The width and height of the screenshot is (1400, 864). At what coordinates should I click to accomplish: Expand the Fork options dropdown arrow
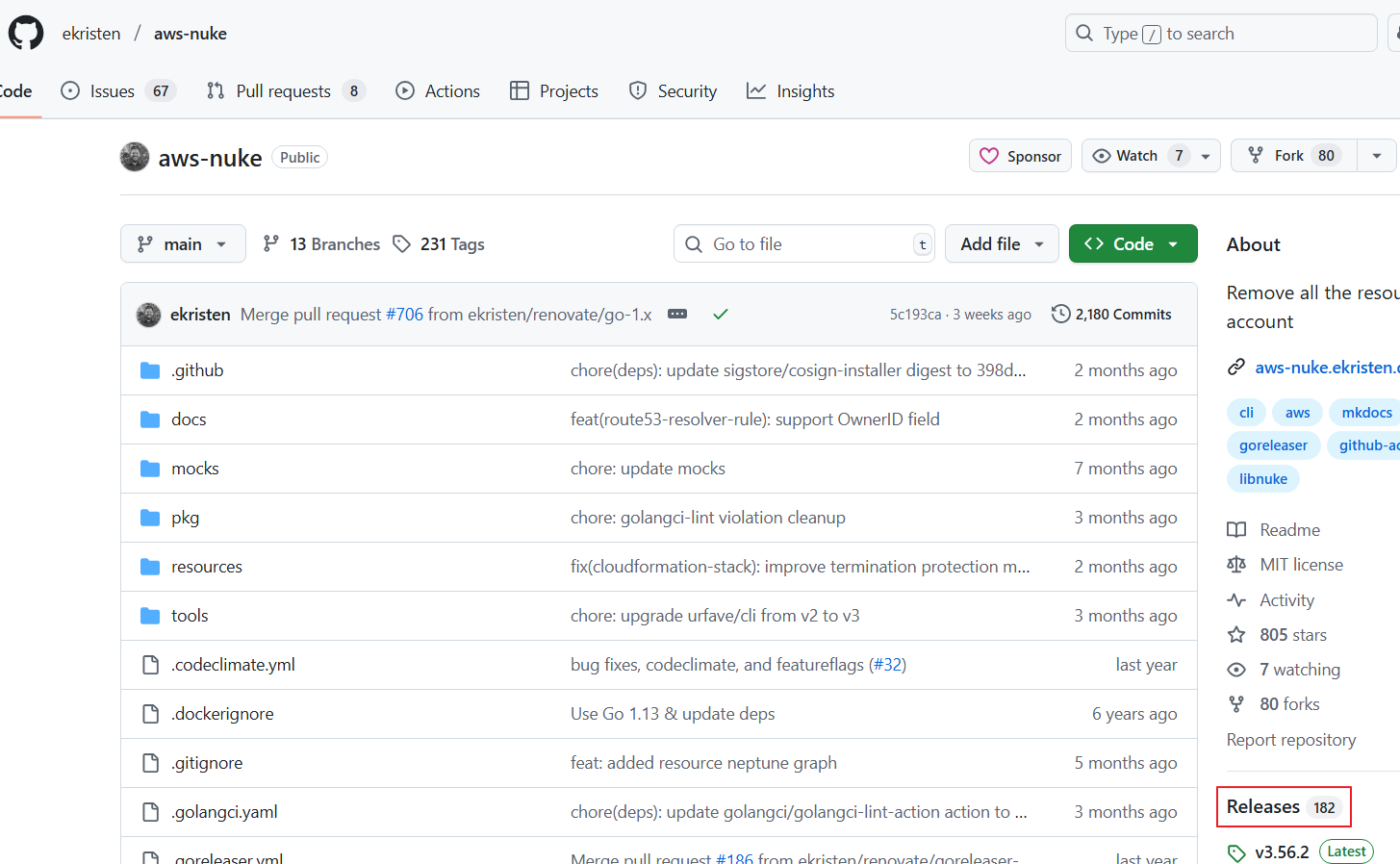coord(1377,156)
